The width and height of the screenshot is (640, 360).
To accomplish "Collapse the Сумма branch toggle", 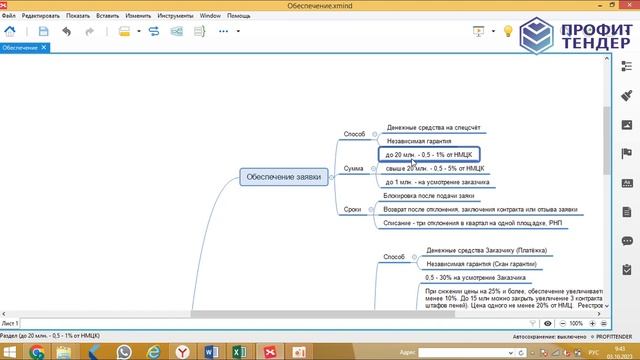I will [x=373, y=168].
